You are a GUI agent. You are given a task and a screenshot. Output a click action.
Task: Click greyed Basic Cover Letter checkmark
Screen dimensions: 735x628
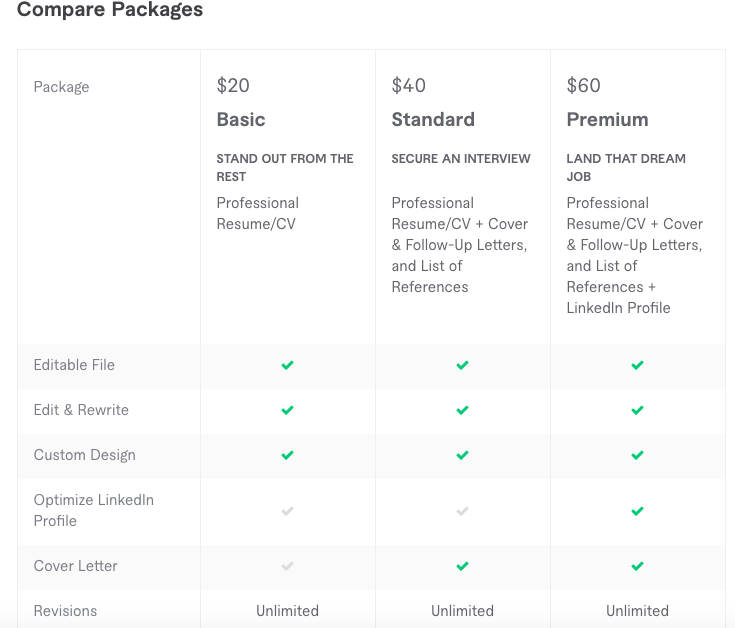(287, 566)
